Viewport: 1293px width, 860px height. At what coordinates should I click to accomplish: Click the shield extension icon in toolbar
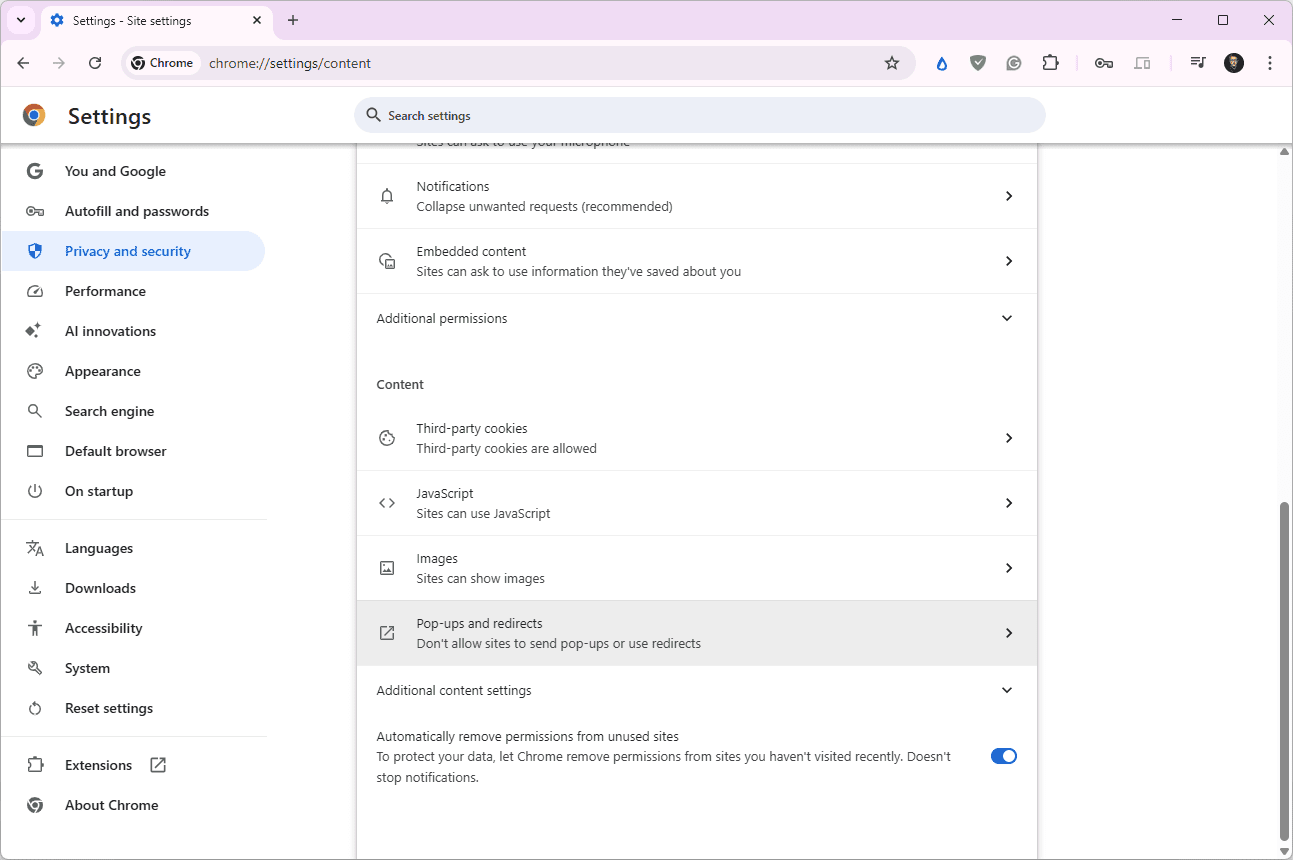click(978, 63)
